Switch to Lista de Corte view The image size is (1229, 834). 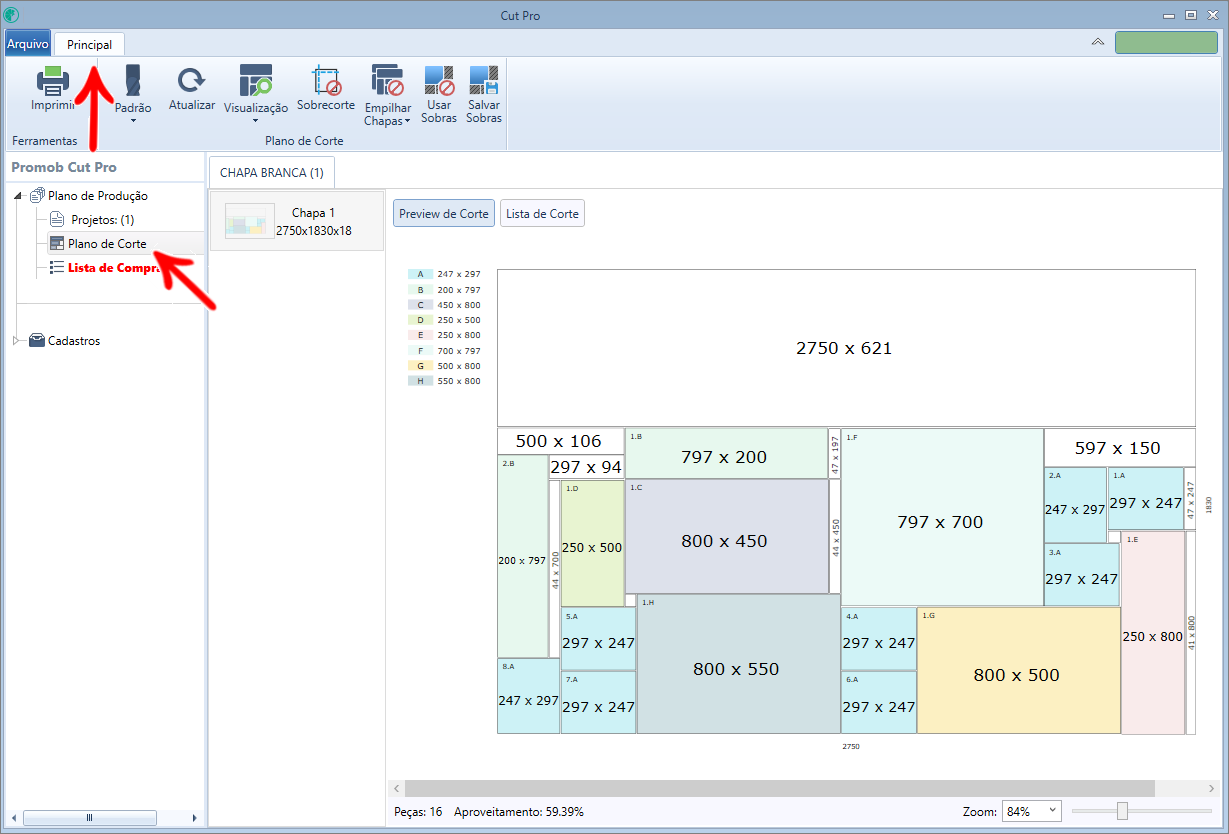point(542,213)
